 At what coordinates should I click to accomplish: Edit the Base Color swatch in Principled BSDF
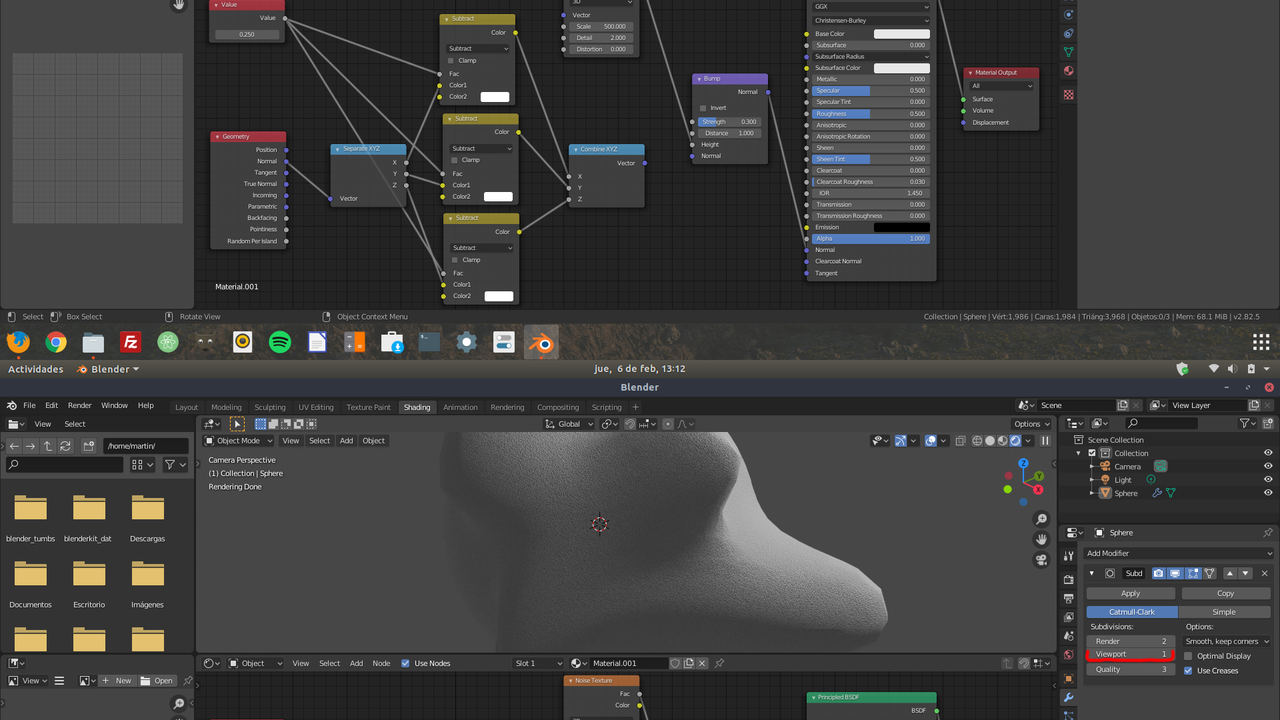coord(900,33)
